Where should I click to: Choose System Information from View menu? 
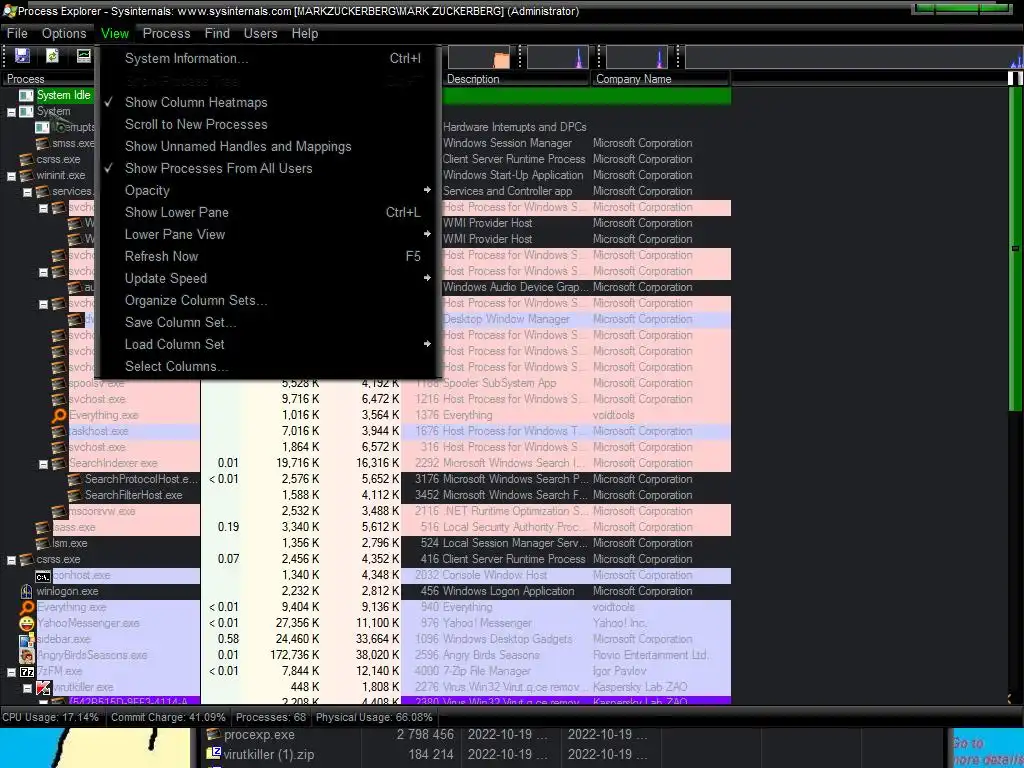click(x=266, y=59)
